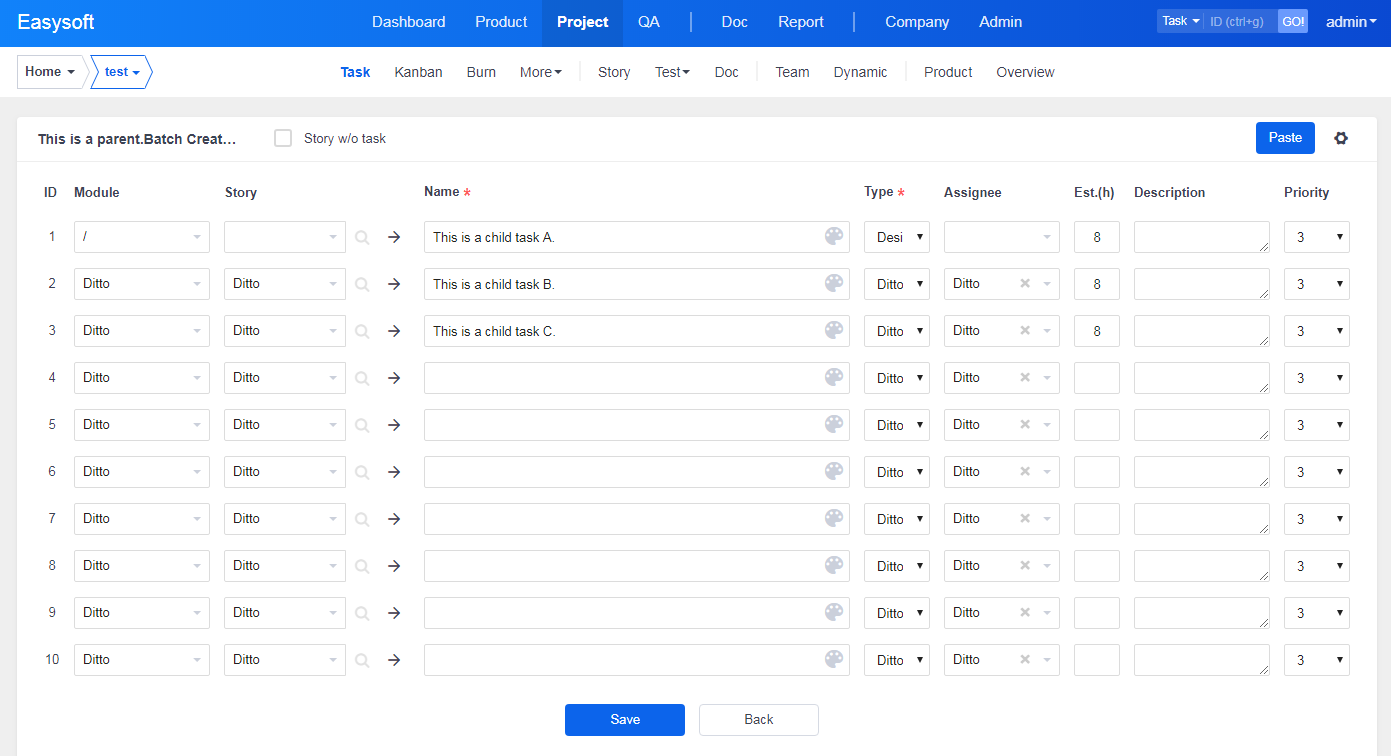Open the Dynamic tab
This screenshot has height=756, width=1391.
[x=860, y=72]
